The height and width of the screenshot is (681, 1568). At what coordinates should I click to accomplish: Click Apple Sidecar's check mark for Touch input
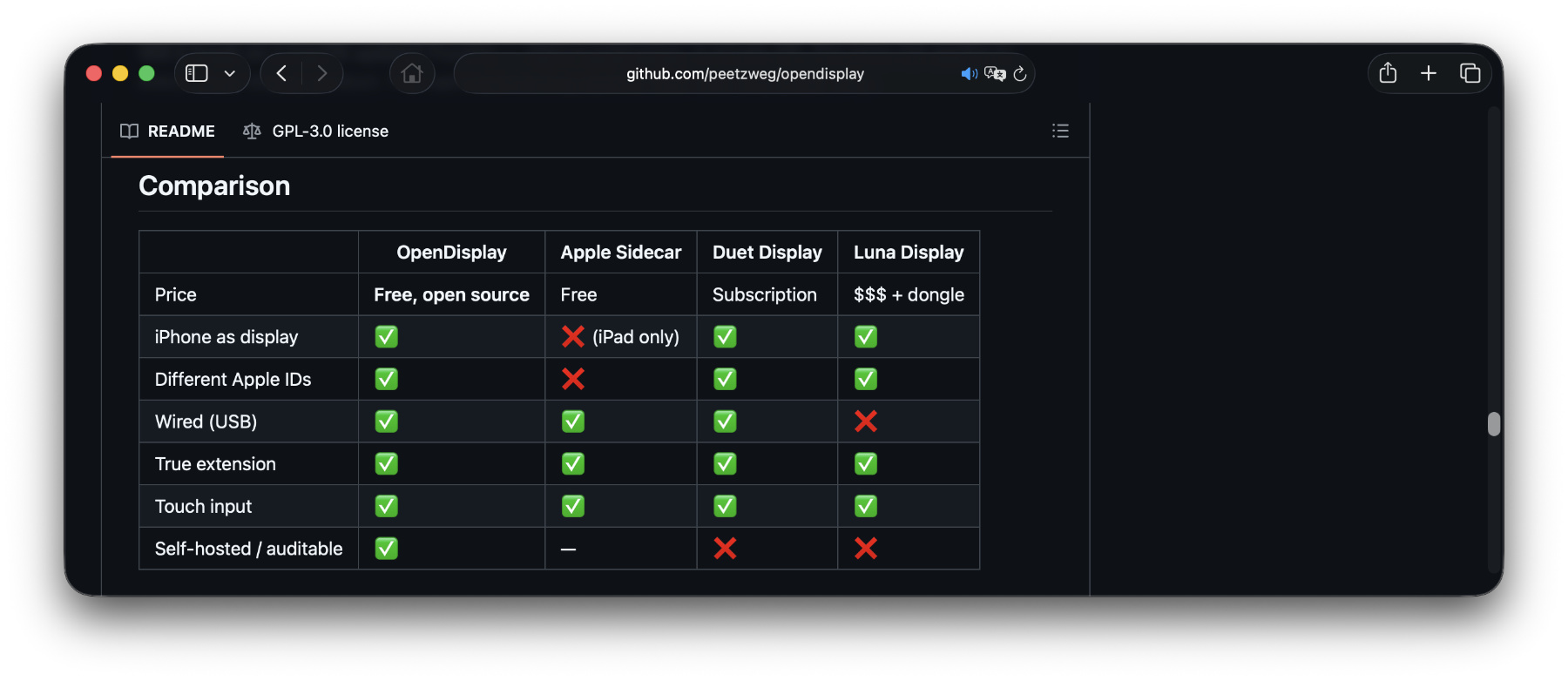573,506
